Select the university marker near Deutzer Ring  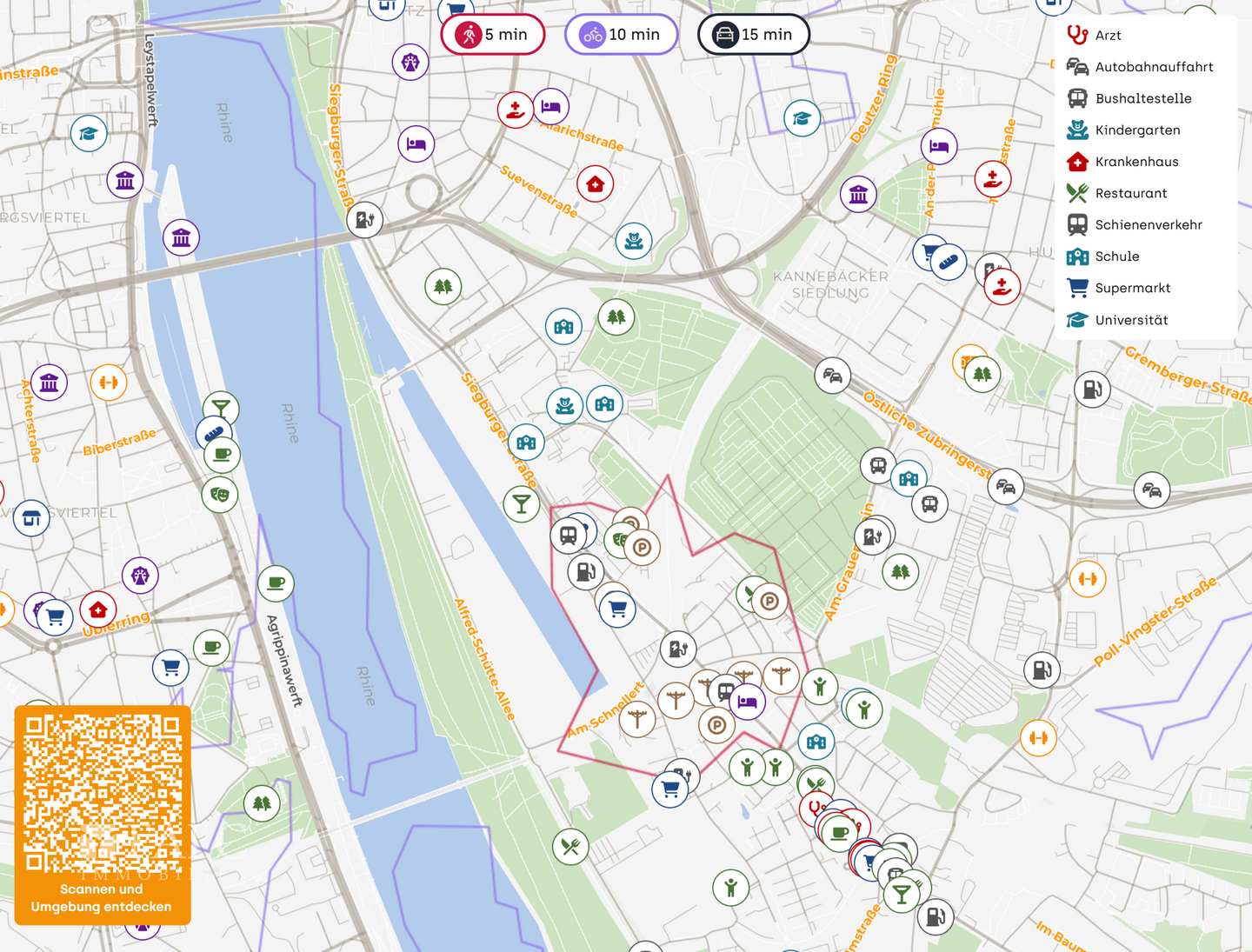(802, 118)
